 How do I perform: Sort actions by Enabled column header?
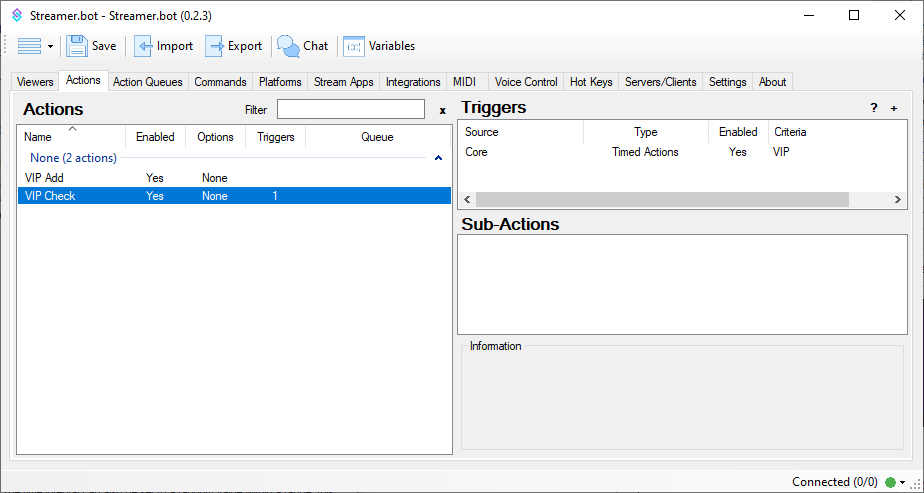[x=156, y=137]
